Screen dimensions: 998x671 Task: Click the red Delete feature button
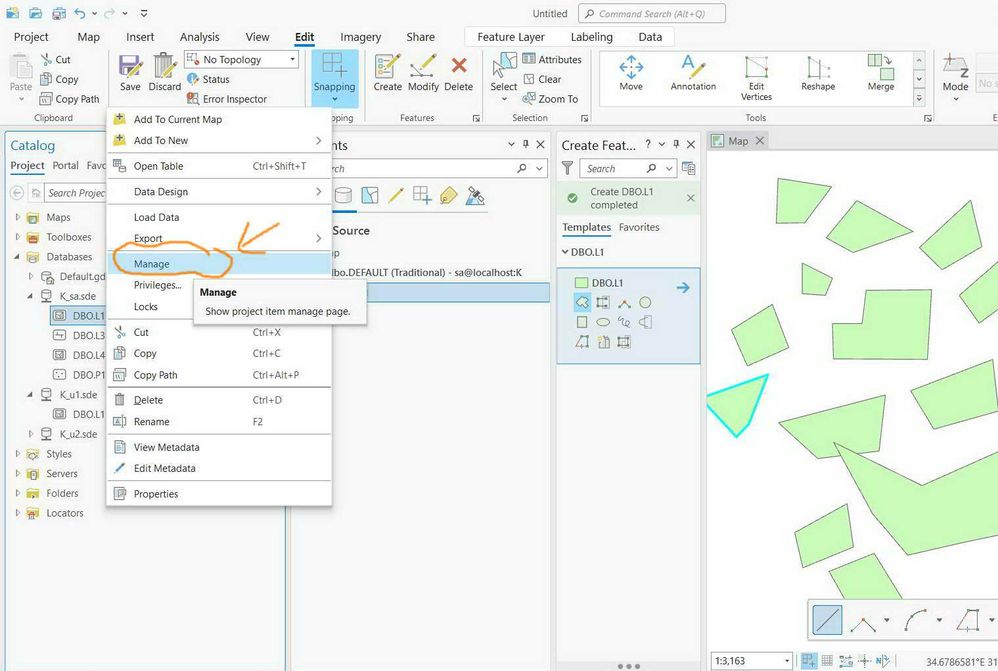coord(458,73)
